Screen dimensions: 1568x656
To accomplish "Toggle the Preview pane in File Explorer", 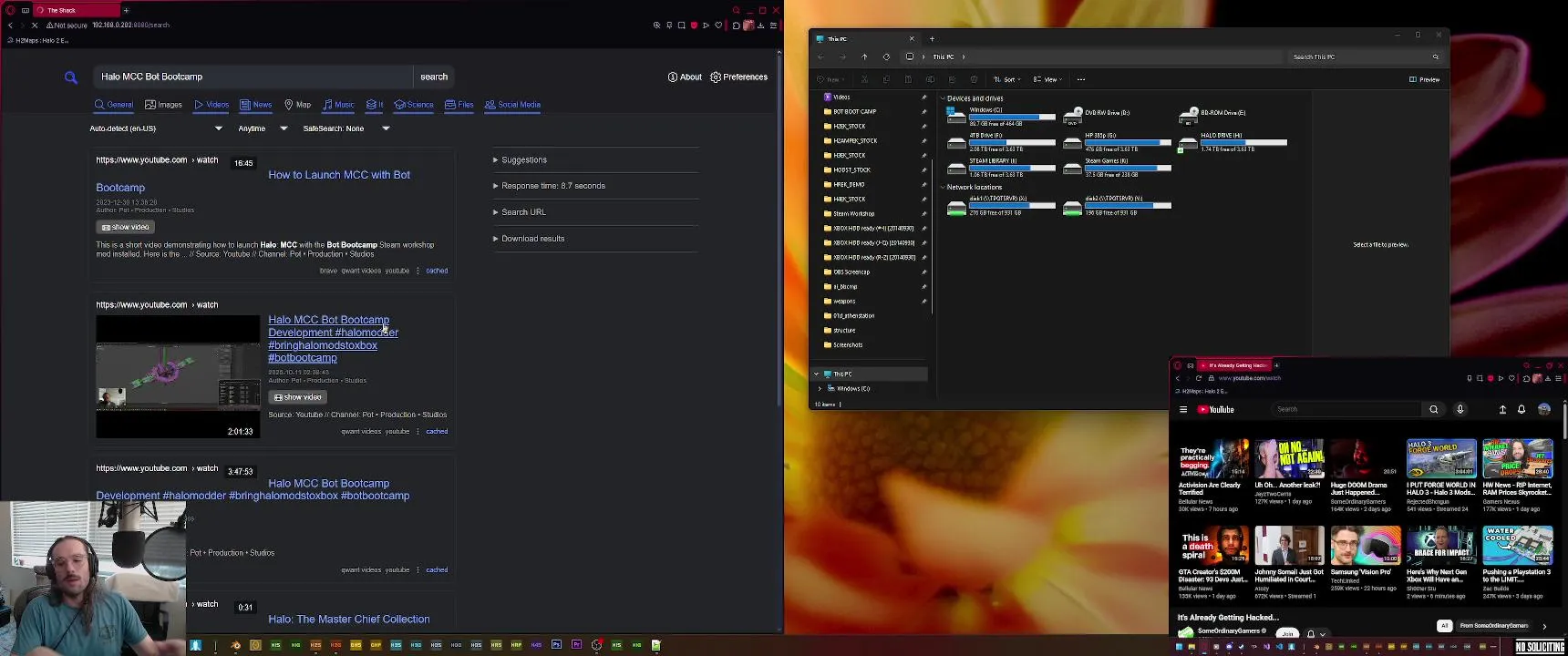I will tap(1425, 79).
